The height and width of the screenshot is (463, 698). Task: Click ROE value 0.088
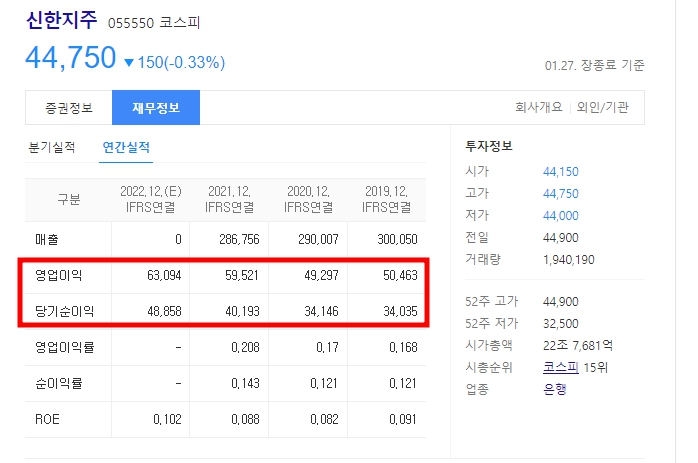point(245,419)
